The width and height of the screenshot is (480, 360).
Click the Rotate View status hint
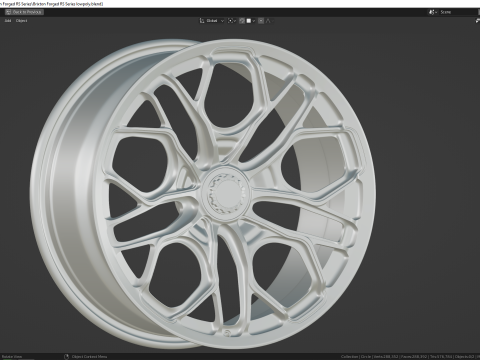pyautogui.click(x=12, y=357)
